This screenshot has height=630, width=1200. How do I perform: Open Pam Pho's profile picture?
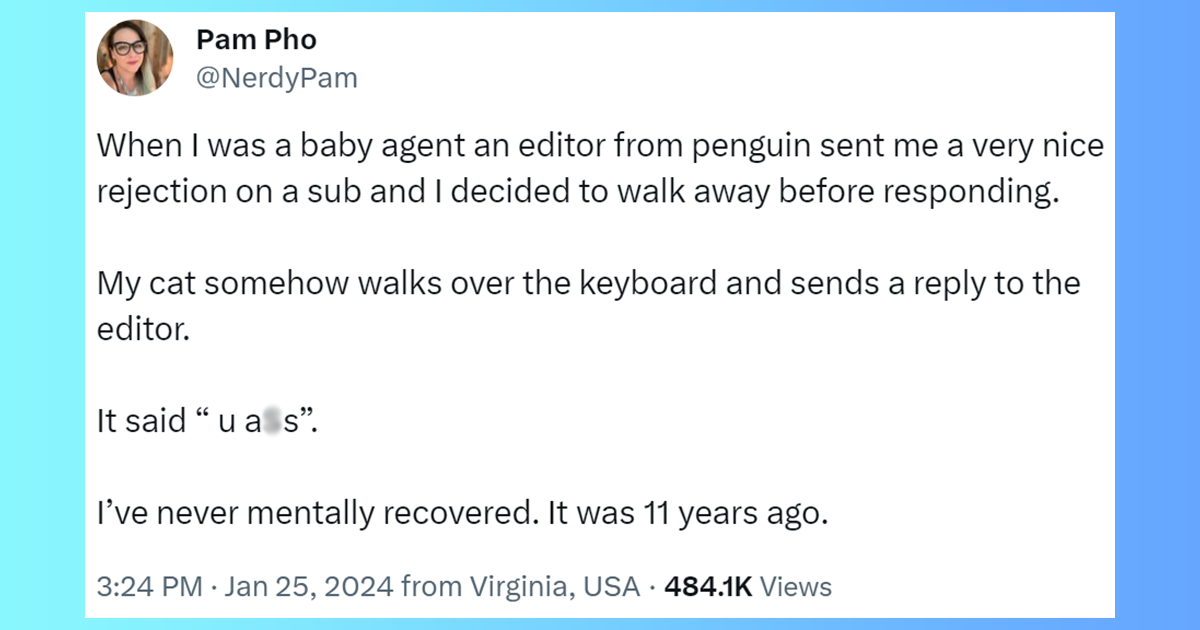(135, 57)
